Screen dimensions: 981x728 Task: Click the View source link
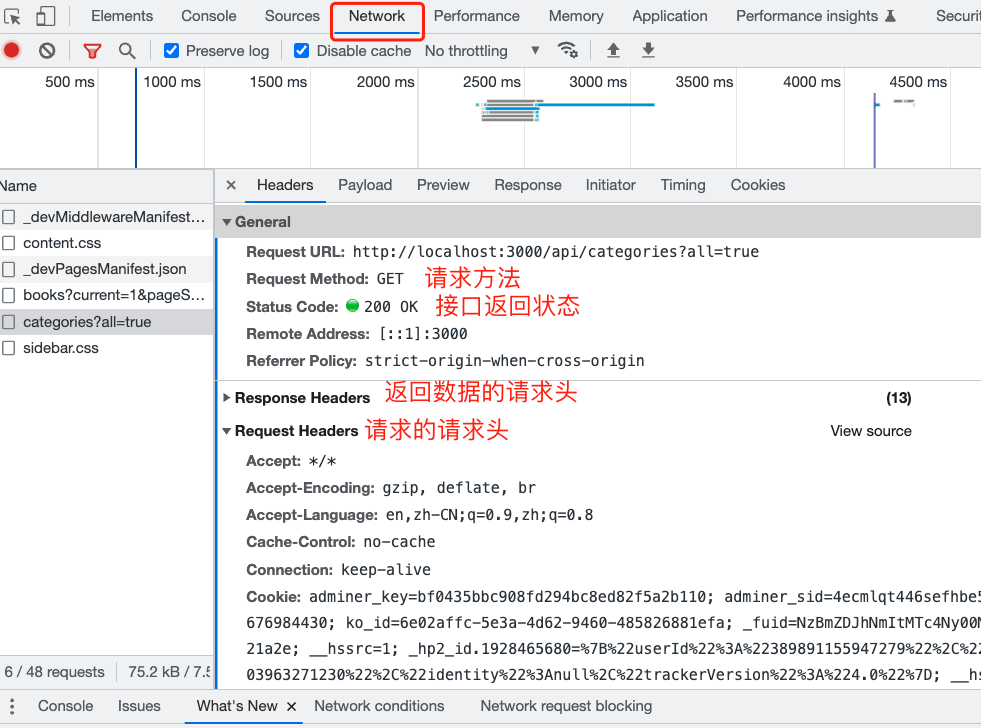click(x=870, y=431)
